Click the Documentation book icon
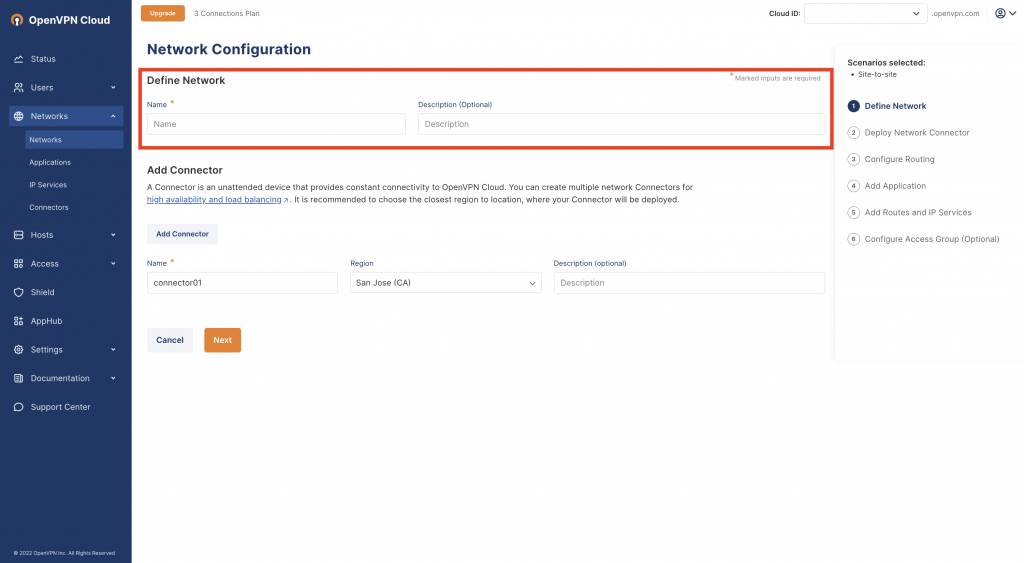Image resolution: width=1024 pixels, height=563 pixels. coord(18,378)
